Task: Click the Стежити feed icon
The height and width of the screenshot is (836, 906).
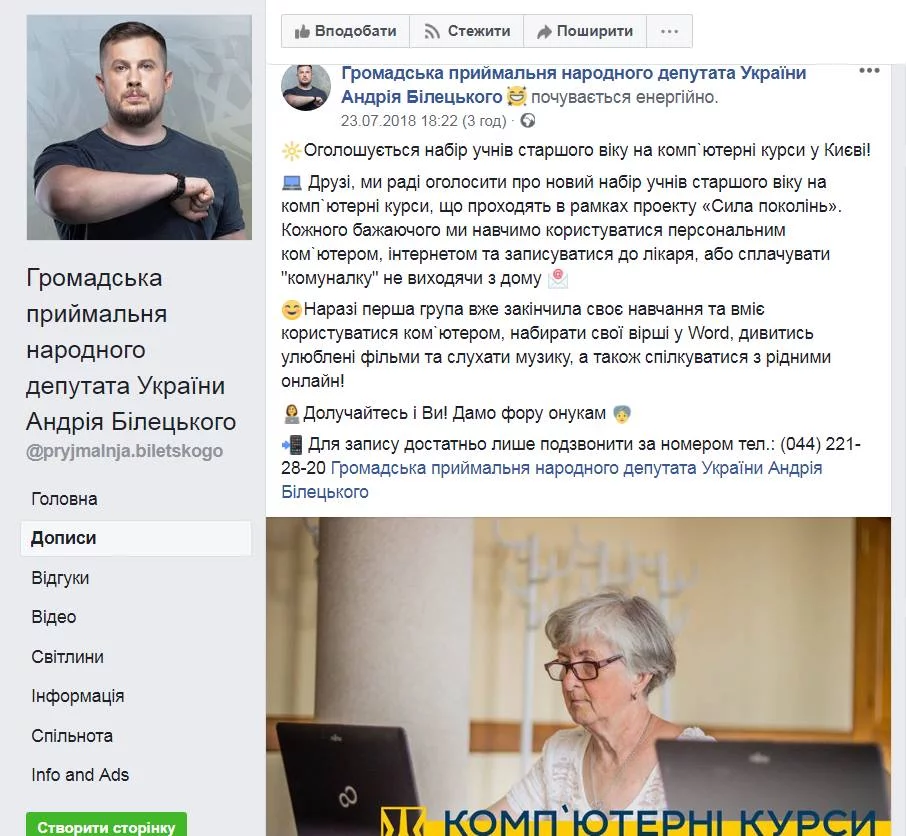Action: (x=432, y=31)
